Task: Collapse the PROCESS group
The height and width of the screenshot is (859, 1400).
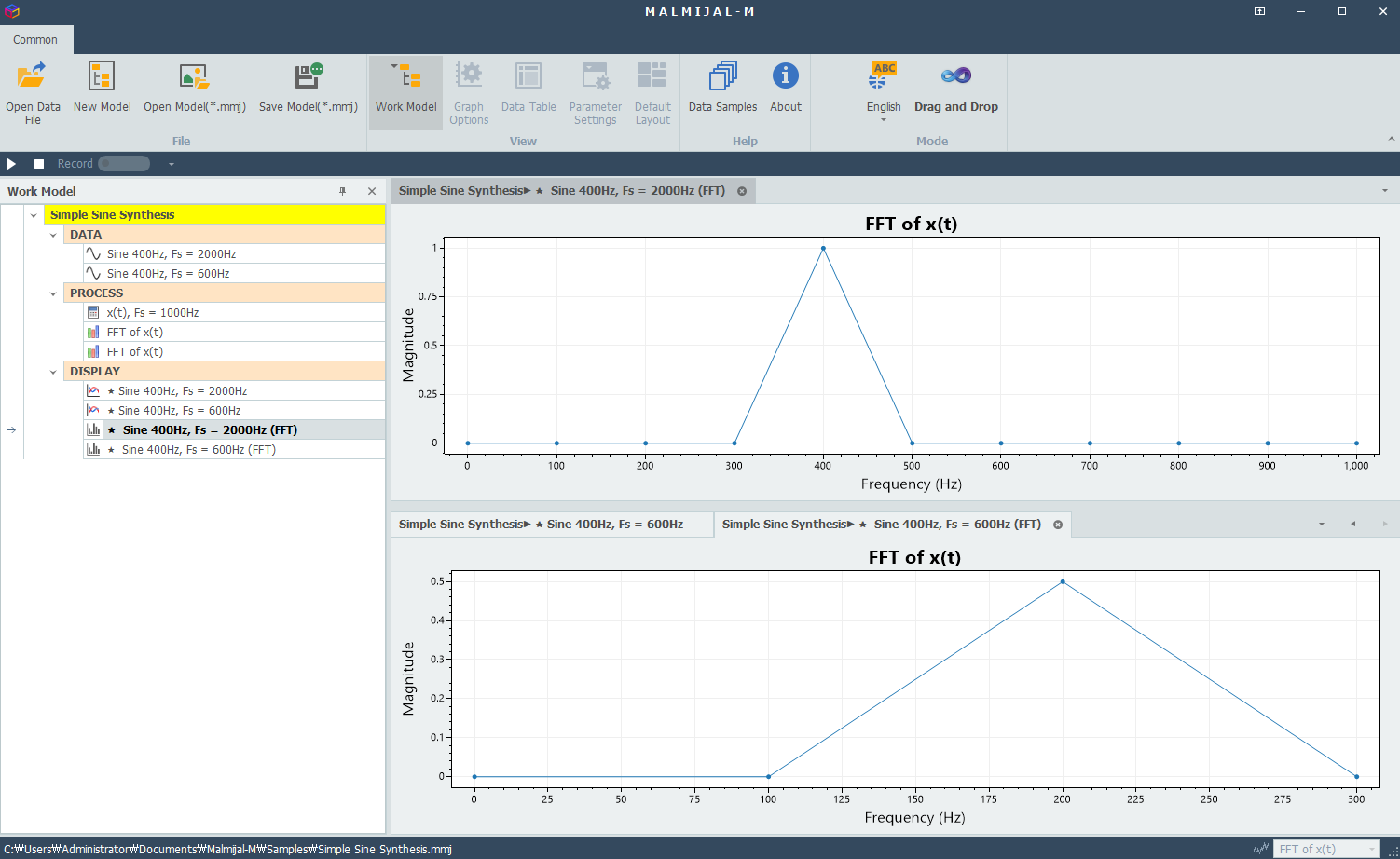Action: click(53, 293)
